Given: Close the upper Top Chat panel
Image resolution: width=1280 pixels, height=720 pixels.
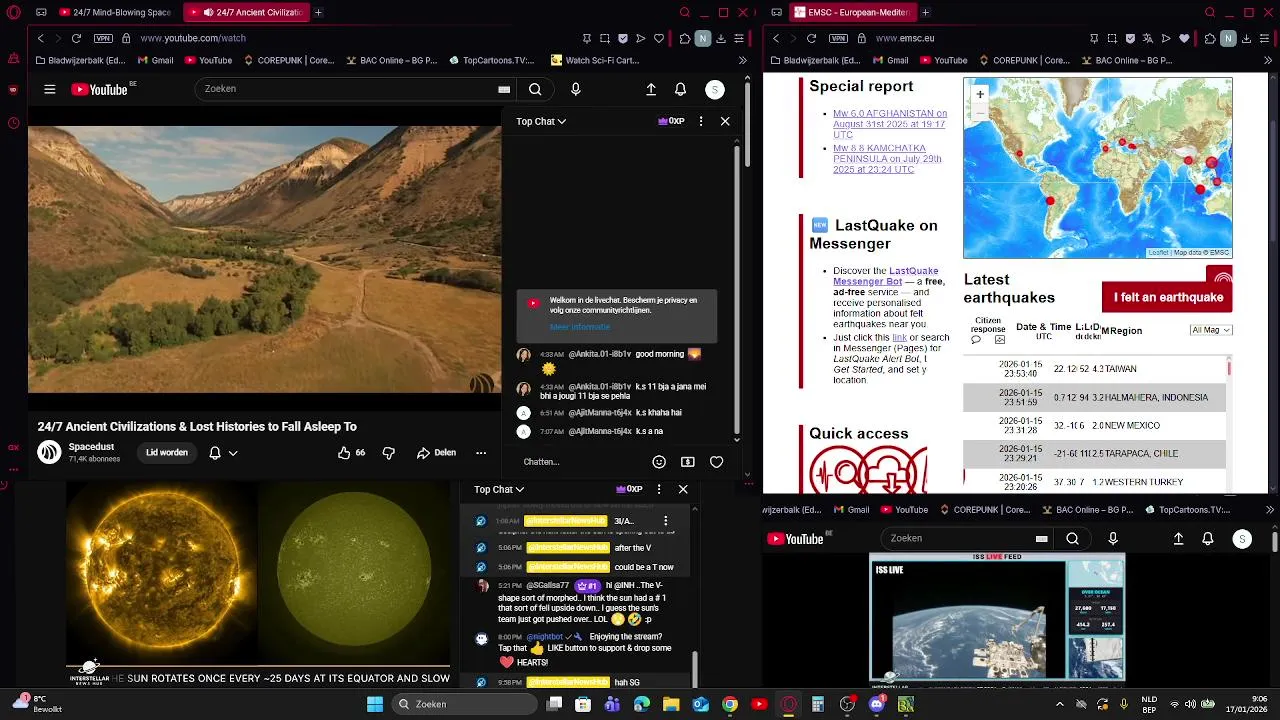Looking at the screenshot, I should tap(725, 121).
